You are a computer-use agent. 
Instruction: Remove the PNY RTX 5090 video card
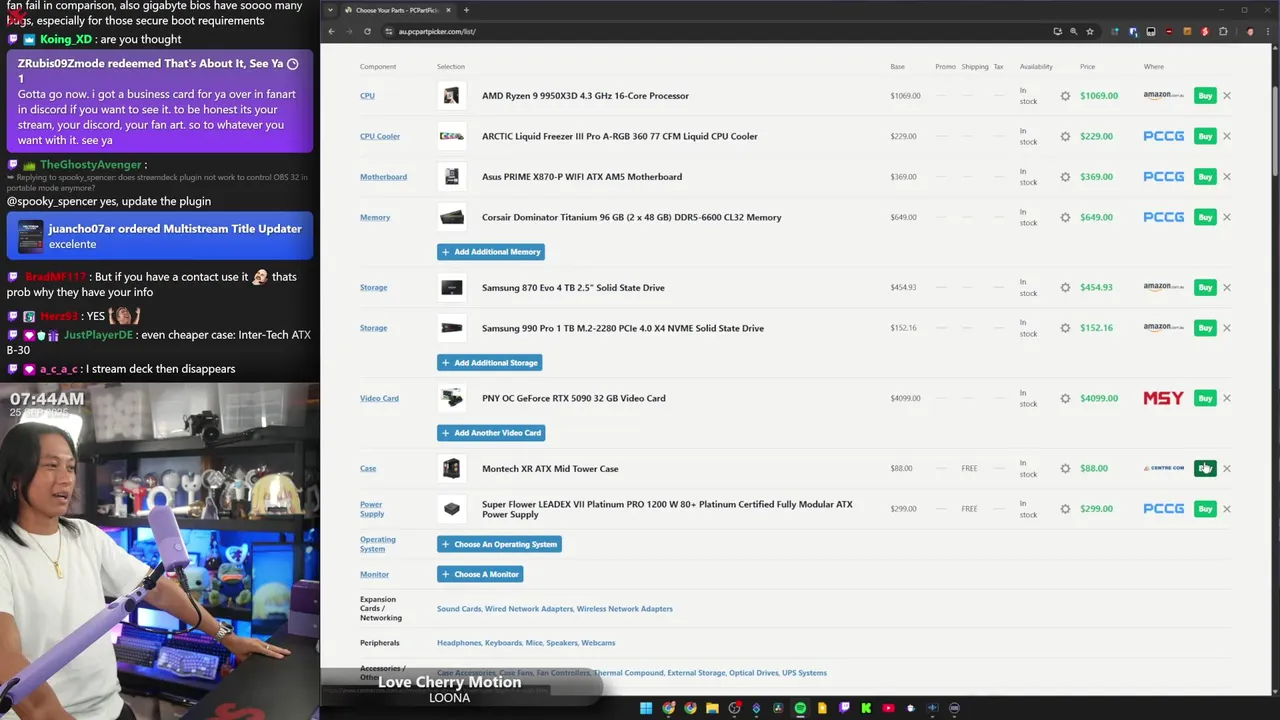1227,398
